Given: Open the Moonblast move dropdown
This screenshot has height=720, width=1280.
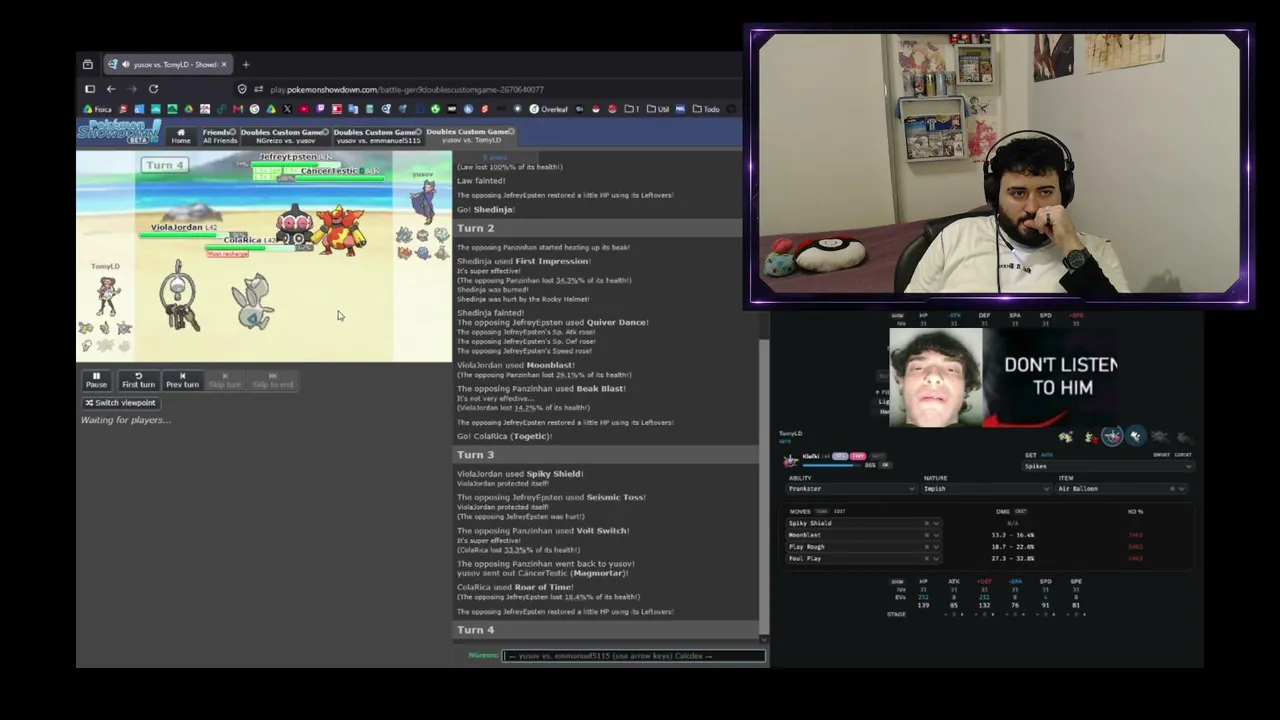Looking at the screenshot, I should coord(864,535).
